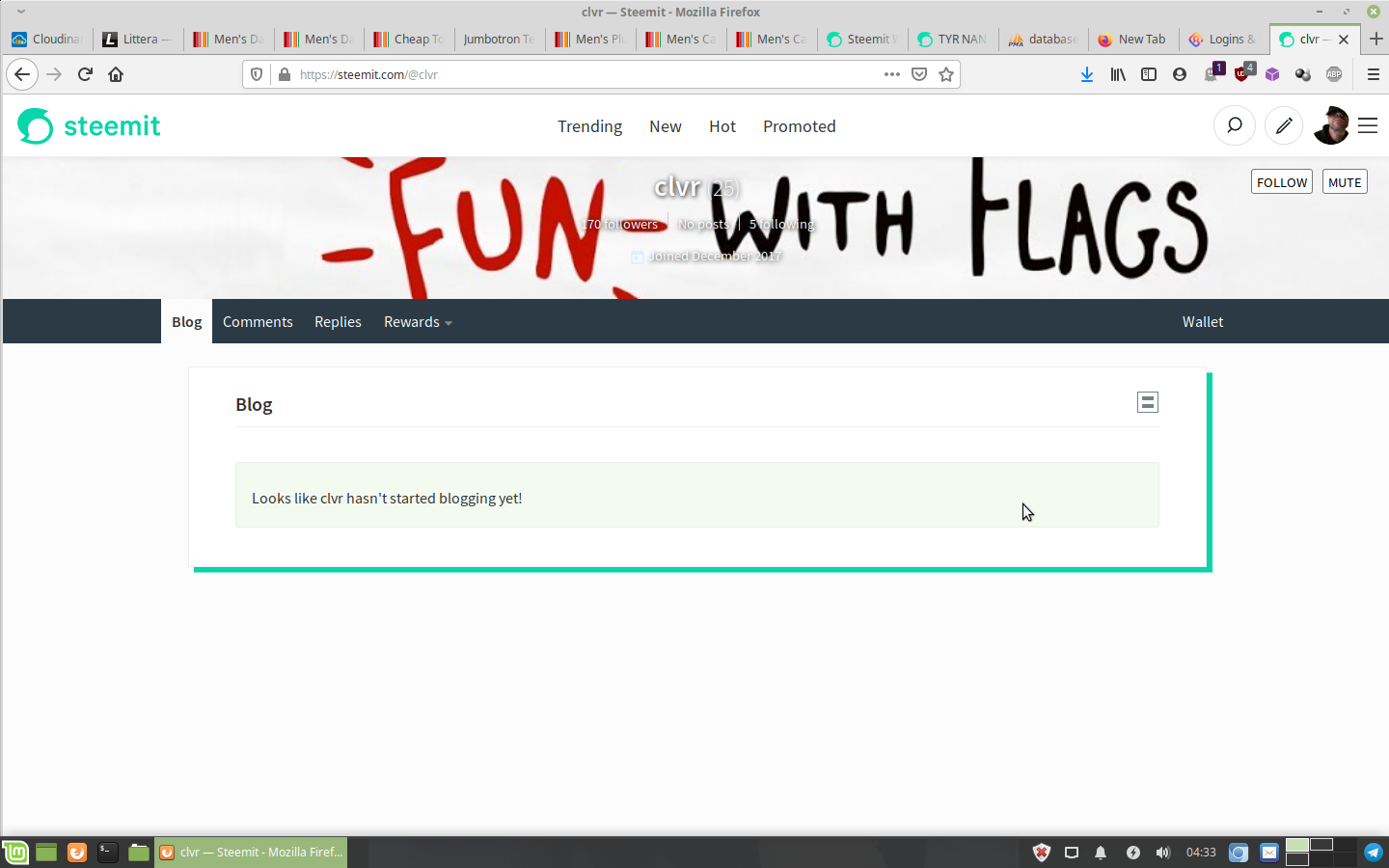1389x868 pixels.
Task: Click the three gray spheres extension icon
Action: (x=1303, y=74)
